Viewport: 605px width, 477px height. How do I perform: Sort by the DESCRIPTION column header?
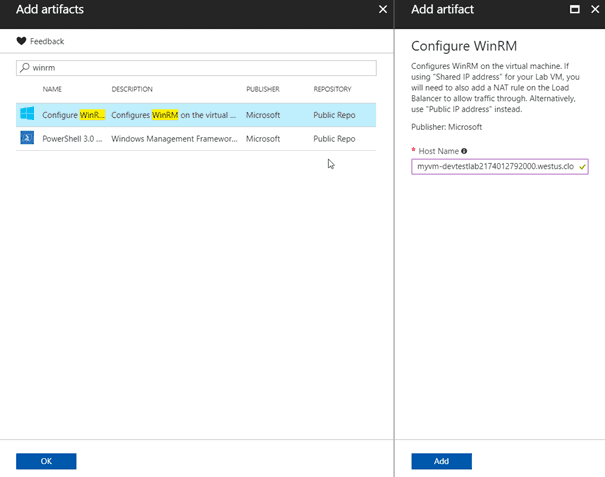click(x=132, y=89)
